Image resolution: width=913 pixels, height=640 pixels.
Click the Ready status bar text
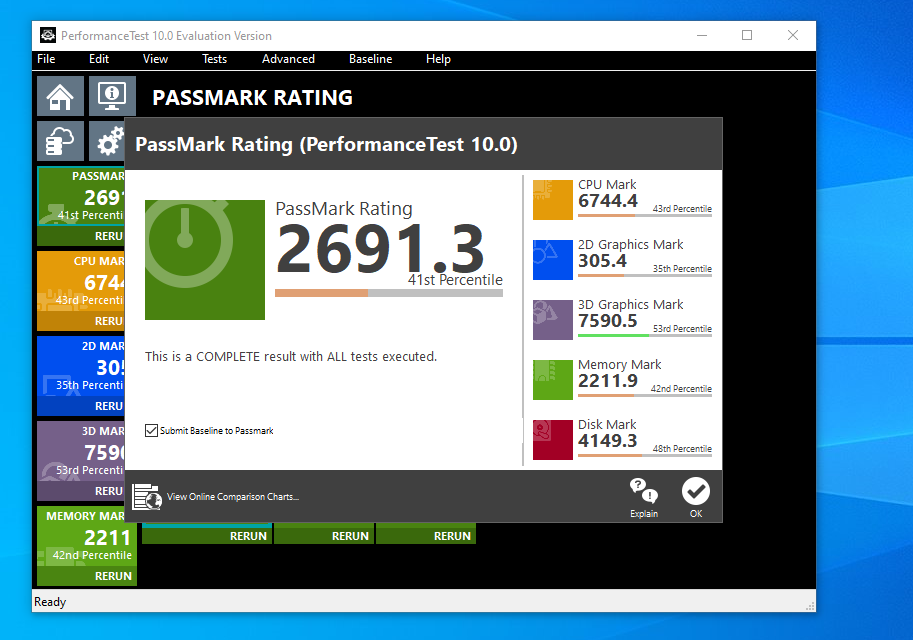coord(50,602)
